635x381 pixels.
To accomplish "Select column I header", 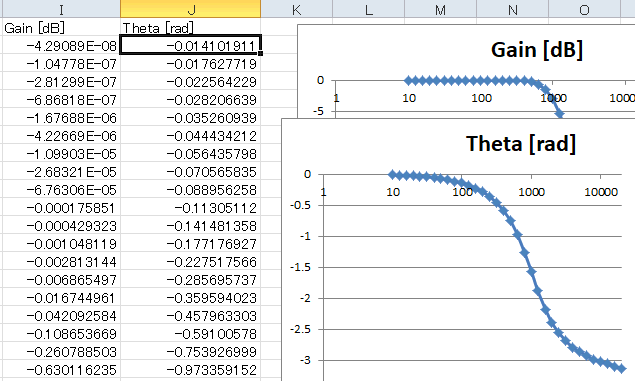I will (x=61, y=9).
